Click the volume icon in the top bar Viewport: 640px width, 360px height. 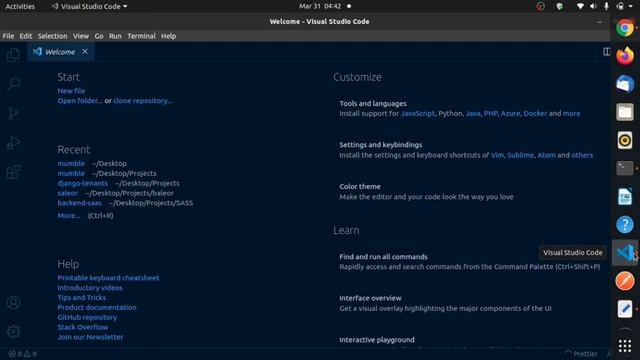593,7
